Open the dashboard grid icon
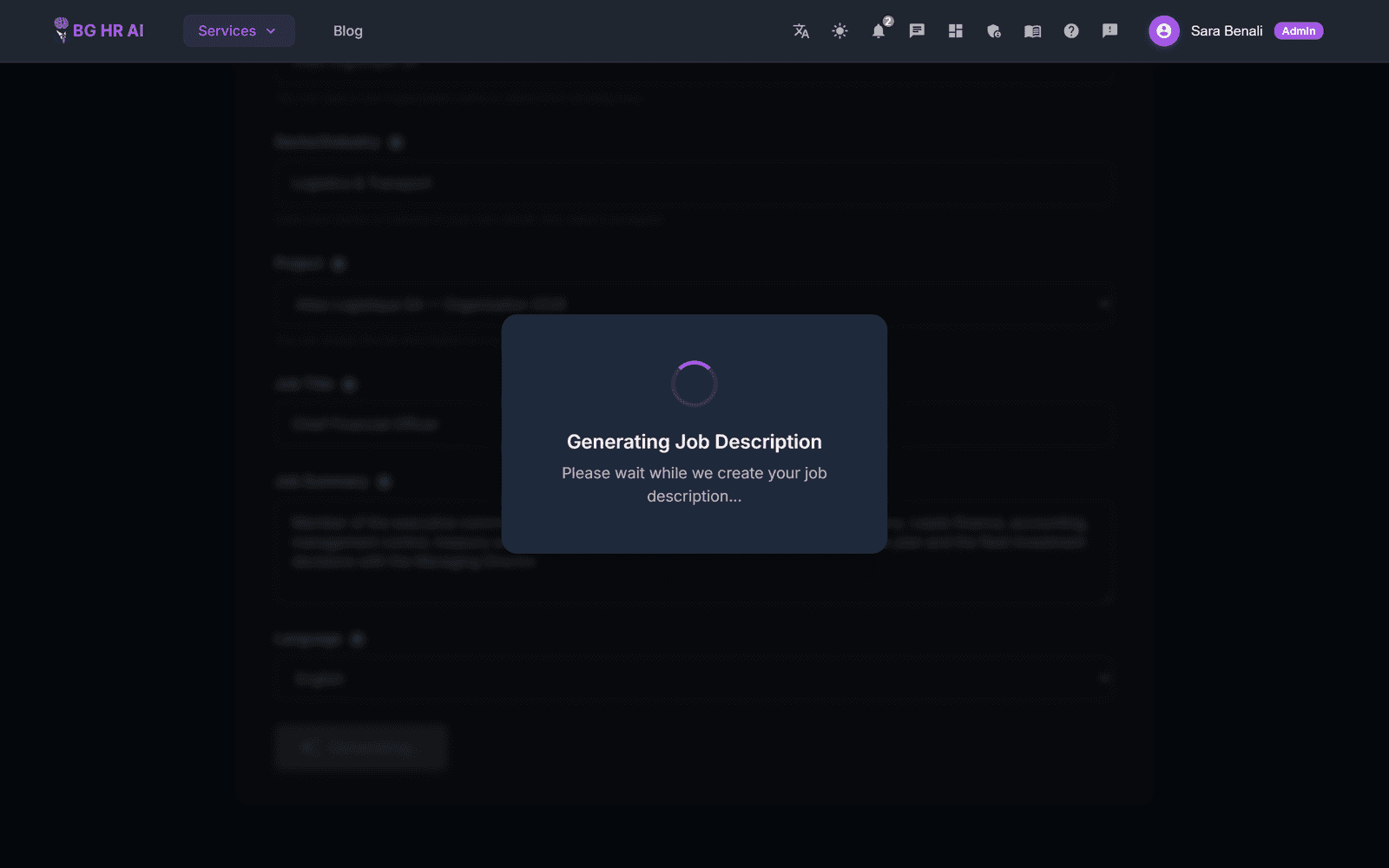1389x868 pixels. tap(956, 31)
